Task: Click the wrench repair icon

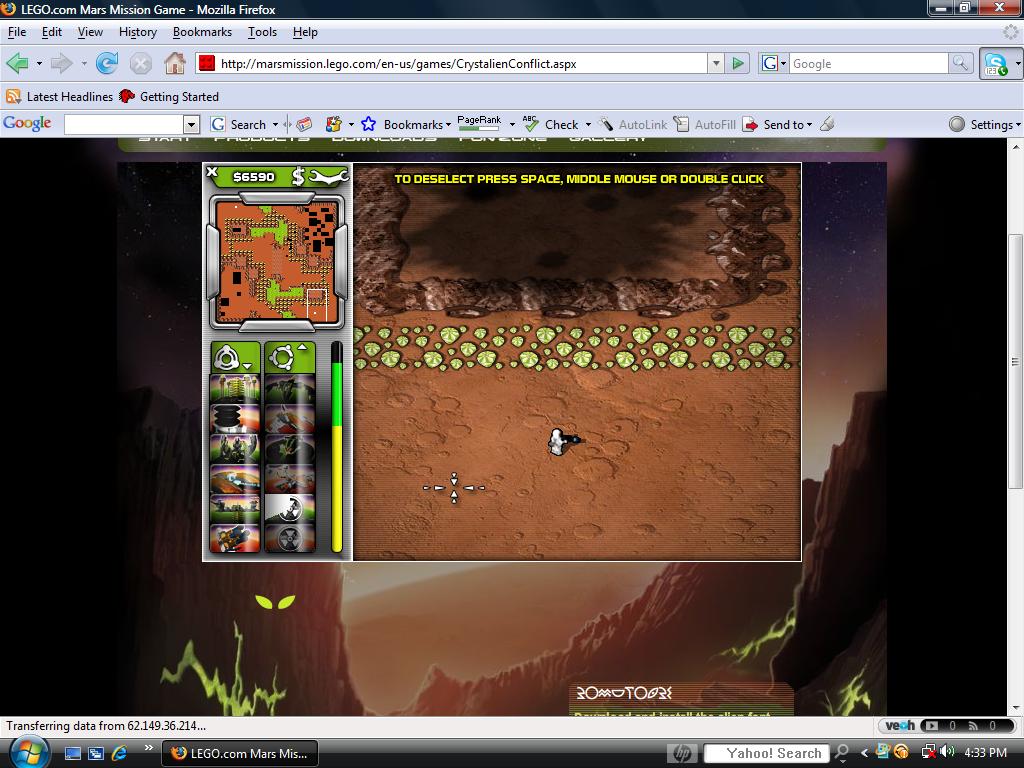Action: (x=328, y=177)
